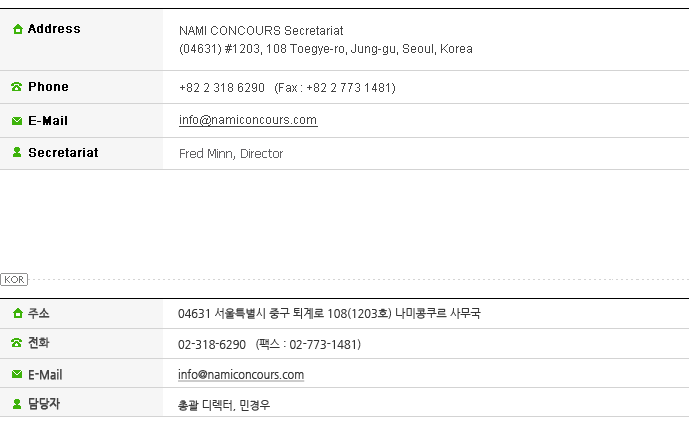Click the Fred Minn, Director text
This screenshot has height=423, width=689.
231,154
